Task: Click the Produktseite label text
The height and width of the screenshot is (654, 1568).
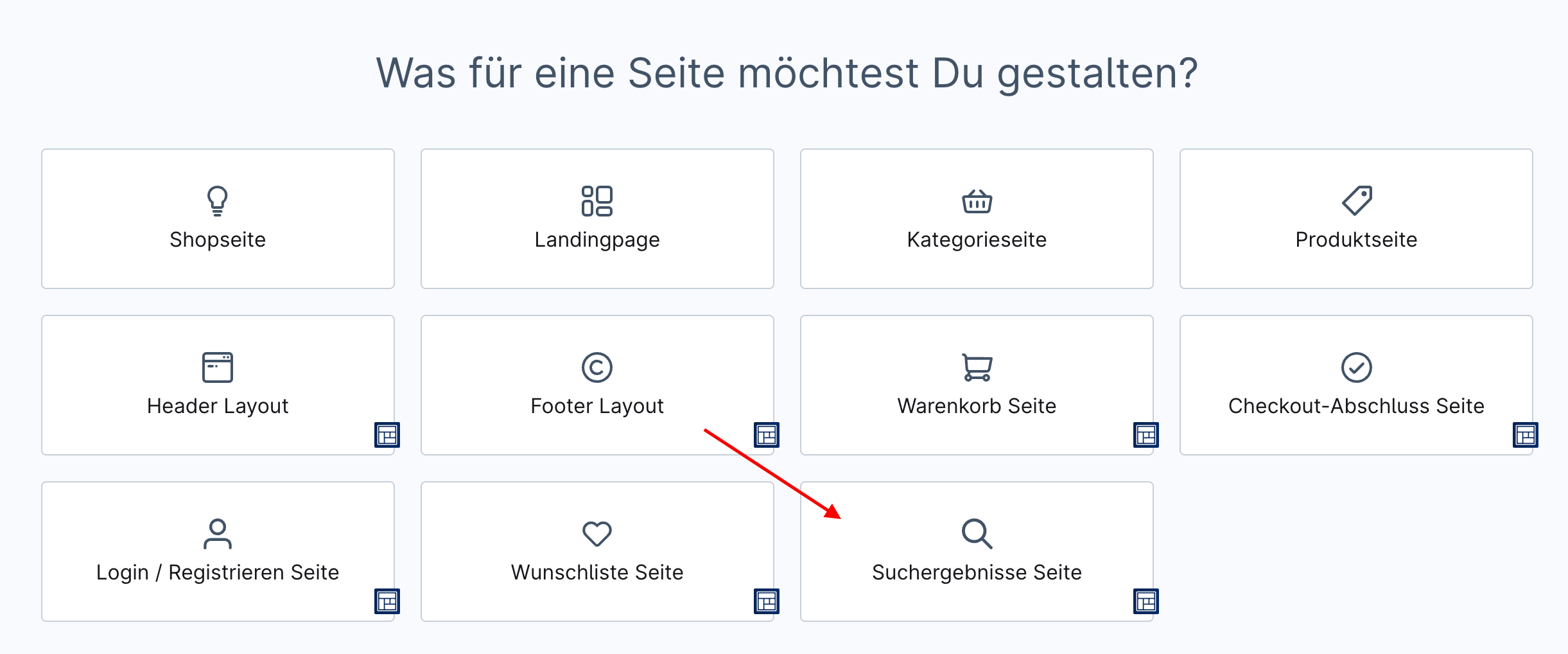Action: (1356, 240)
